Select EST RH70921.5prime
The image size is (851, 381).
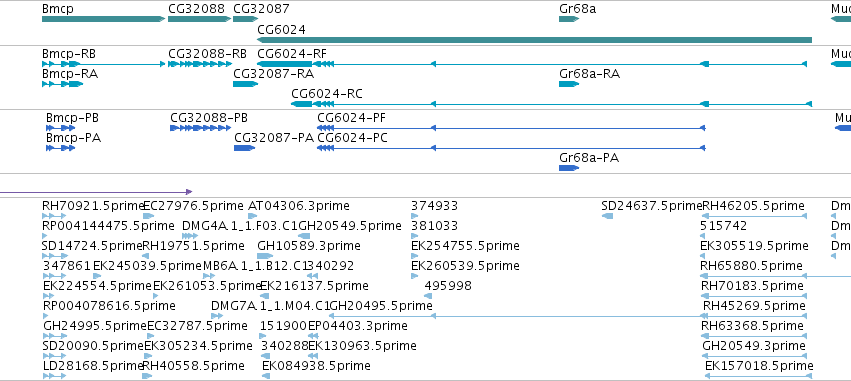(92, 206)
